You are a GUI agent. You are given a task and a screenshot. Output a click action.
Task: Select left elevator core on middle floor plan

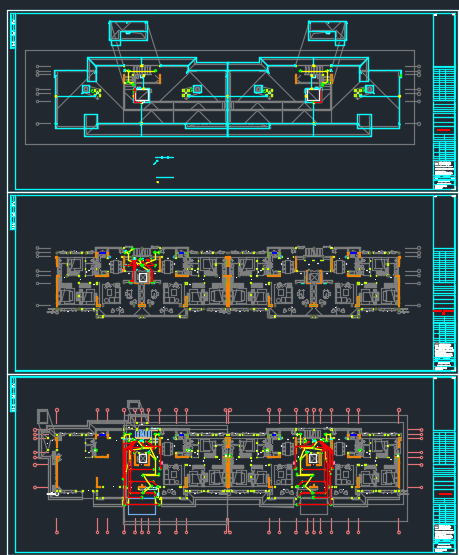coord(143,278)
